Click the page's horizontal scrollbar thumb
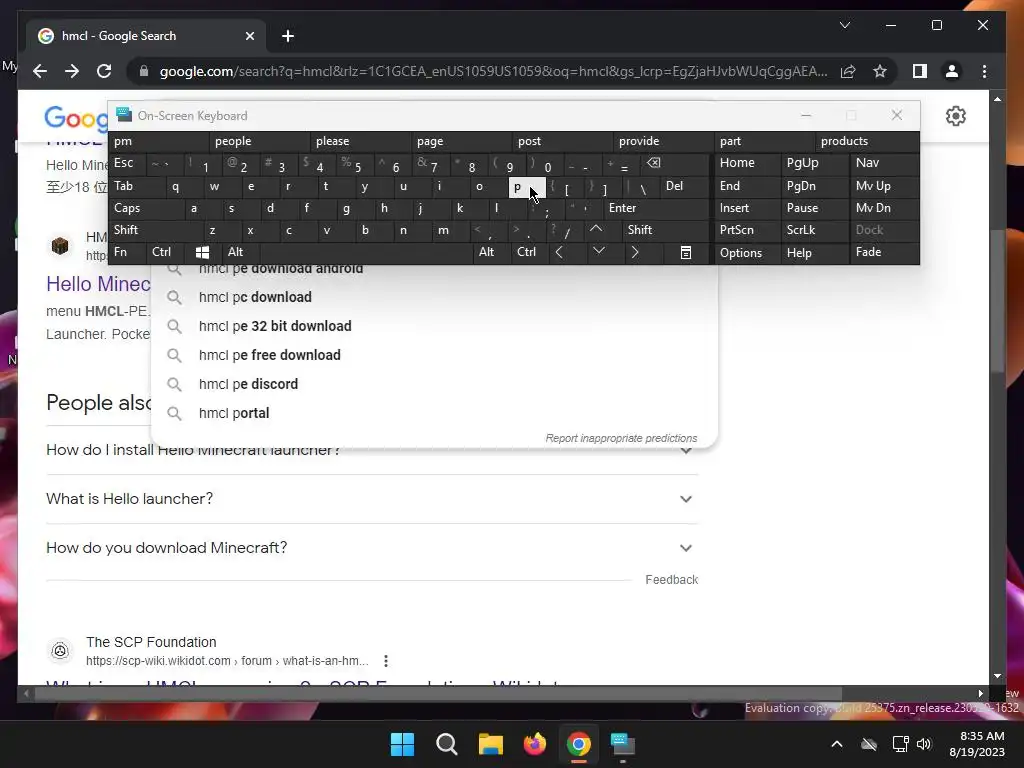 [x=438, y=694]
